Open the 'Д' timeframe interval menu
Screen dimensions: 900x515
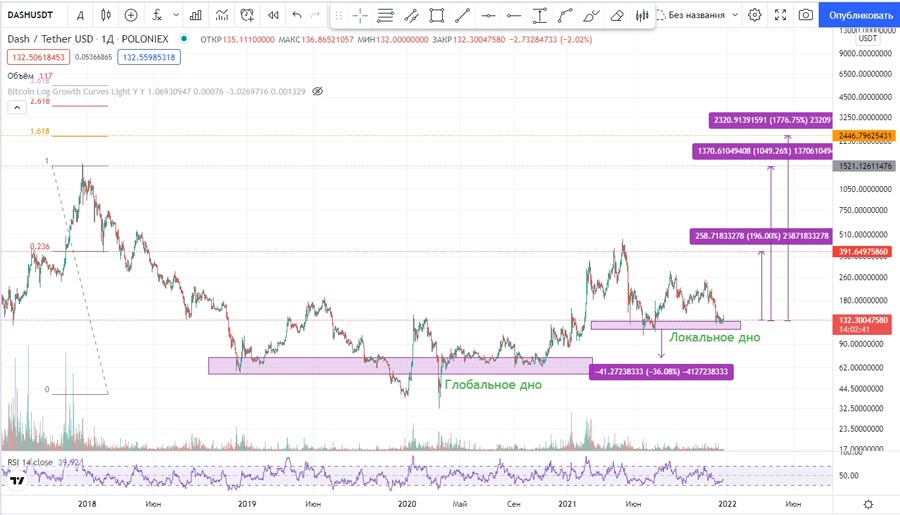(x=80, y=15)
